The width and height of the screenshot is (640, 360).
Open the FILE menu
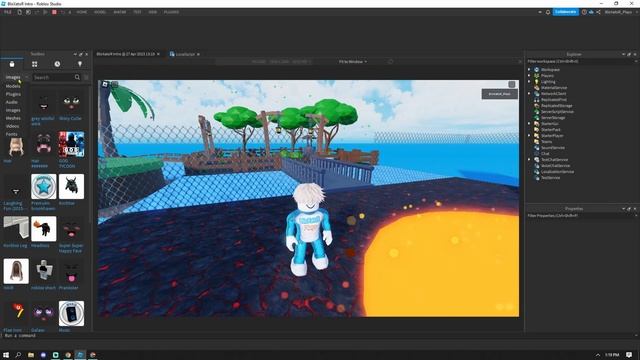[x=7, y=12]
